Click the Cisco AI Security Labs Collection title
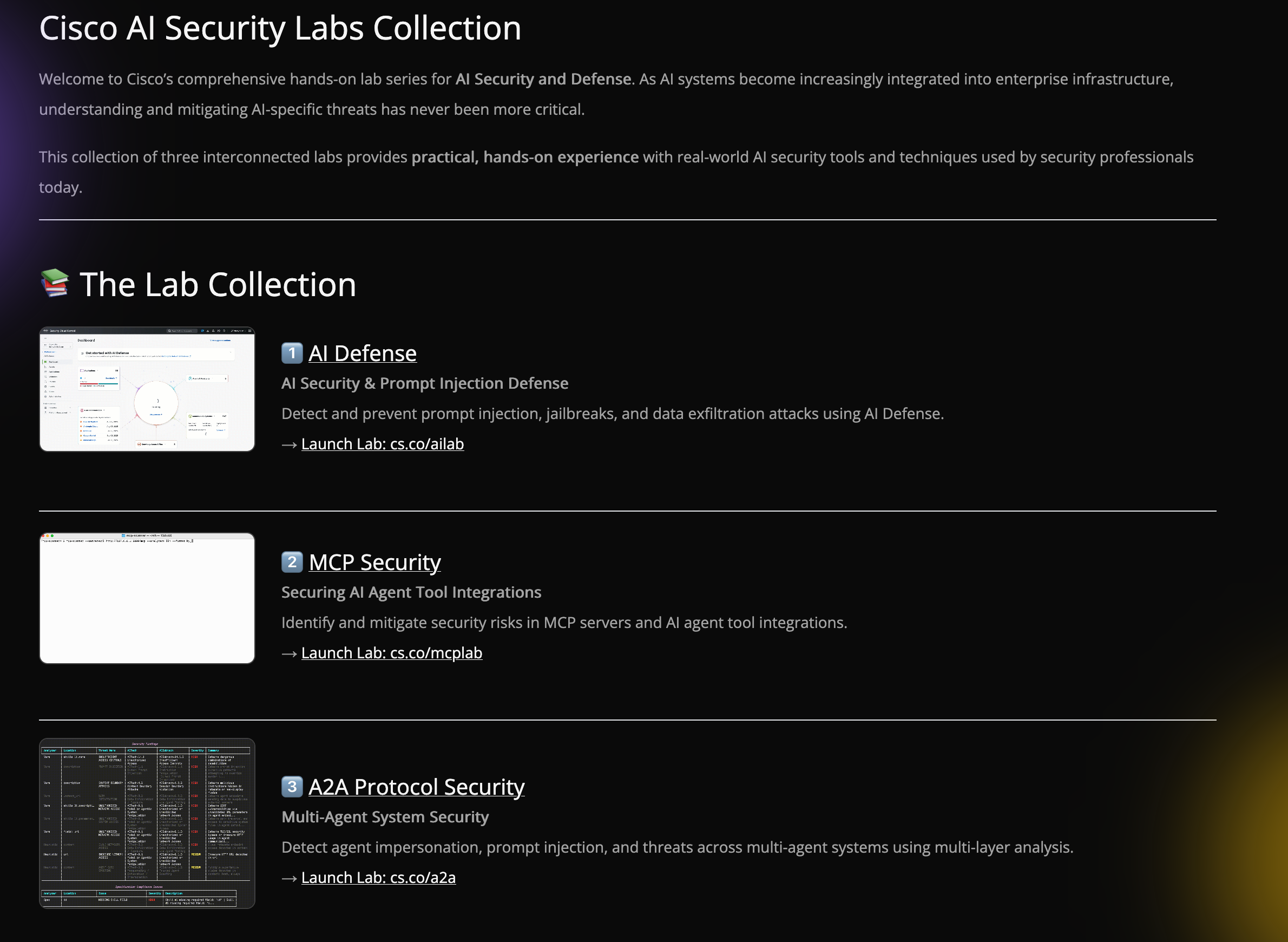Image resolution: width=1288 pixels, height=942 pixels. pos(280,28)
